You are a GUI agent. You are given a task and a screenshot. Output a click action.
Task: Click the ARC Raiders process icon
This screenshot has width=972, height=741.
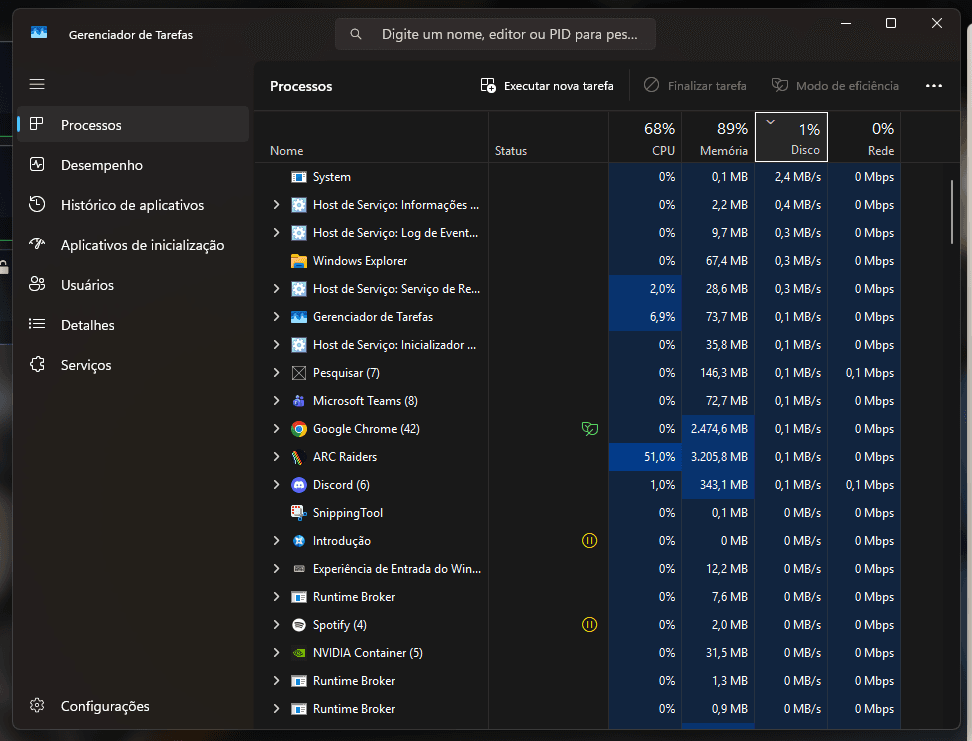(298, 457)
